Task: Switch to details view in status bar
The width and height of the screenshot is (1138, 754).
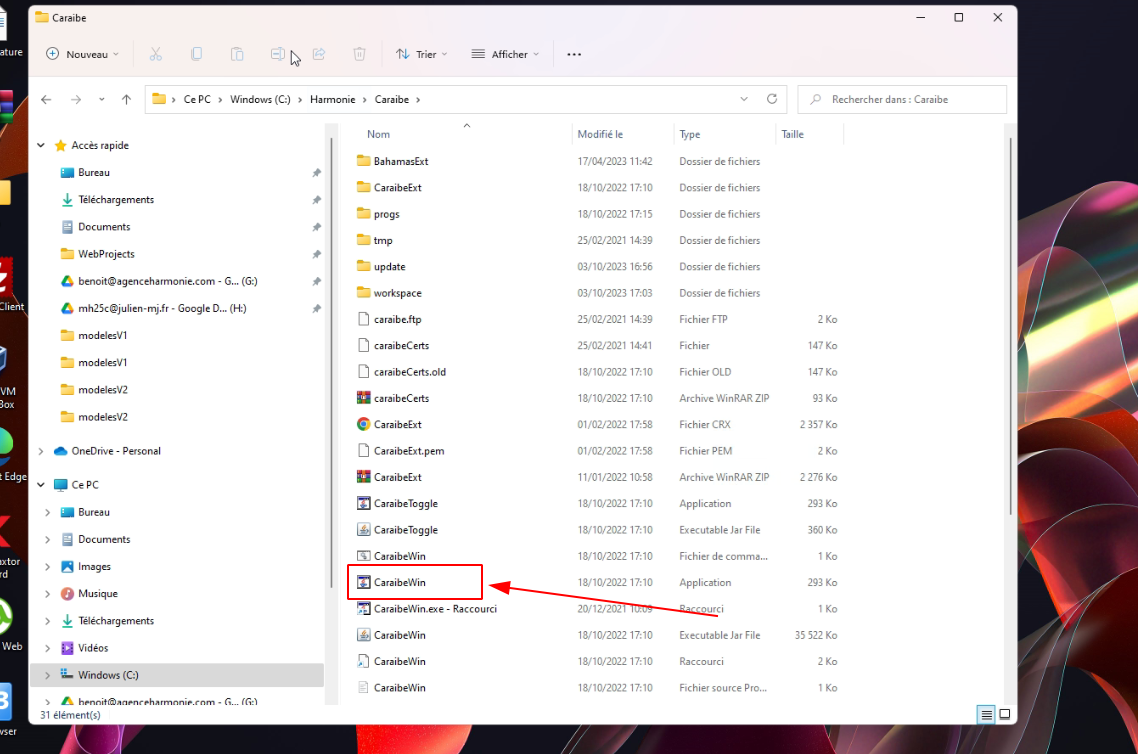Action: (x=986, y=715)
